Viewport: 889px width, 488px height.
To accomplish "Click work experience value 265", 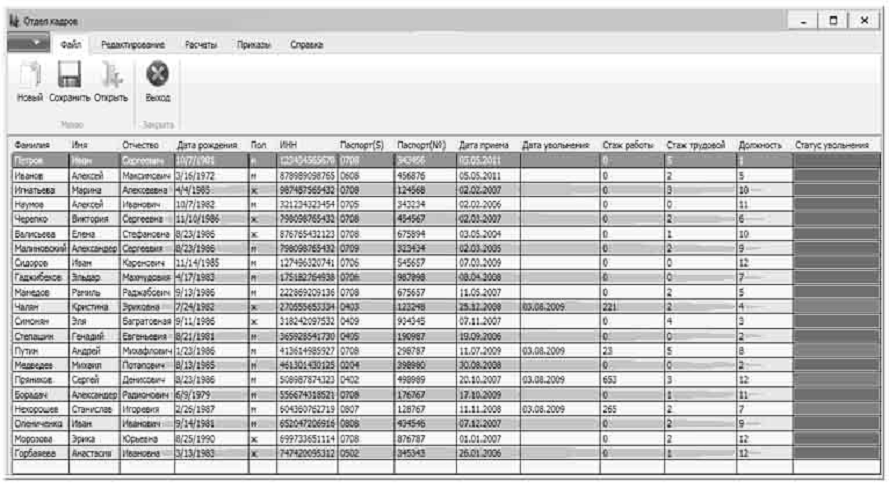I will click(632, 409).
